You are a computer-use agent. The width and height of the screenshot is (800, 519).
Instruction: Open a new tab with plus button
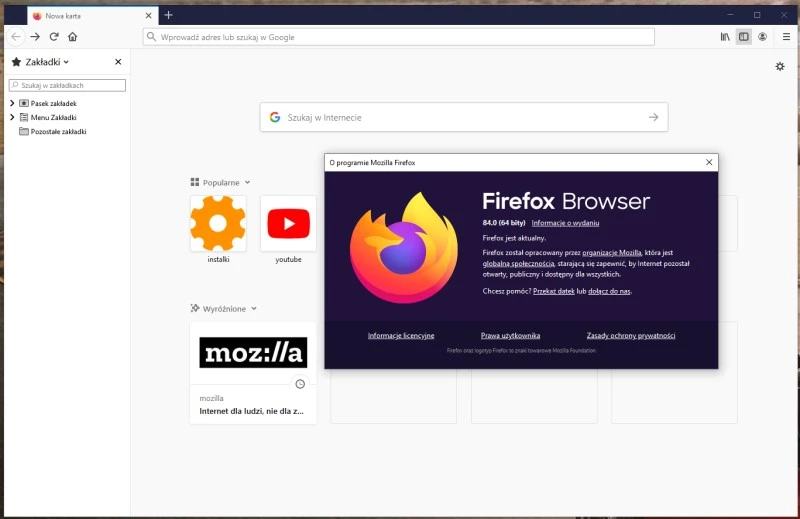pos(168,15)
